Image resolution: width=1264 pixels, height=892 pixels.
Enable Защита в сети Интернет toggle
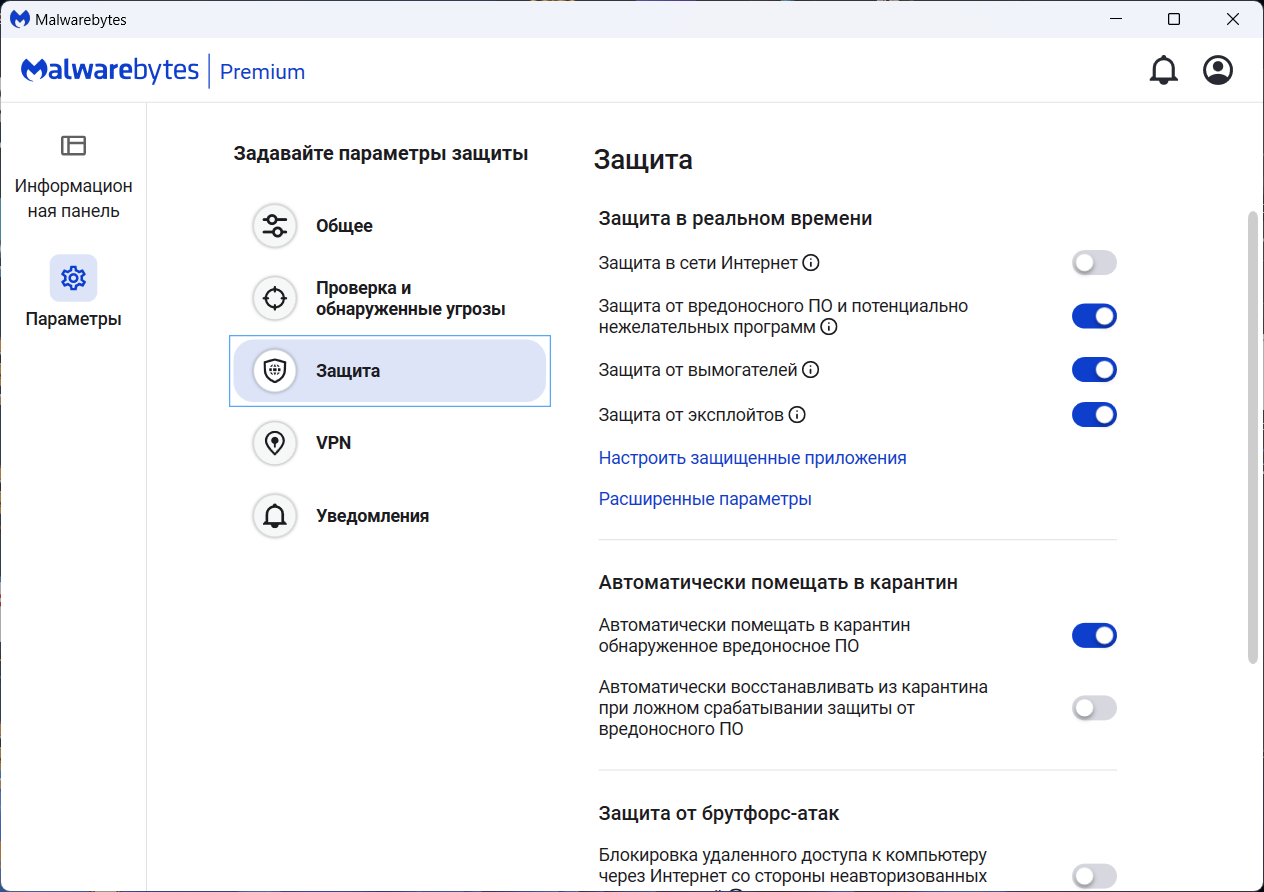click(1094, 263)
